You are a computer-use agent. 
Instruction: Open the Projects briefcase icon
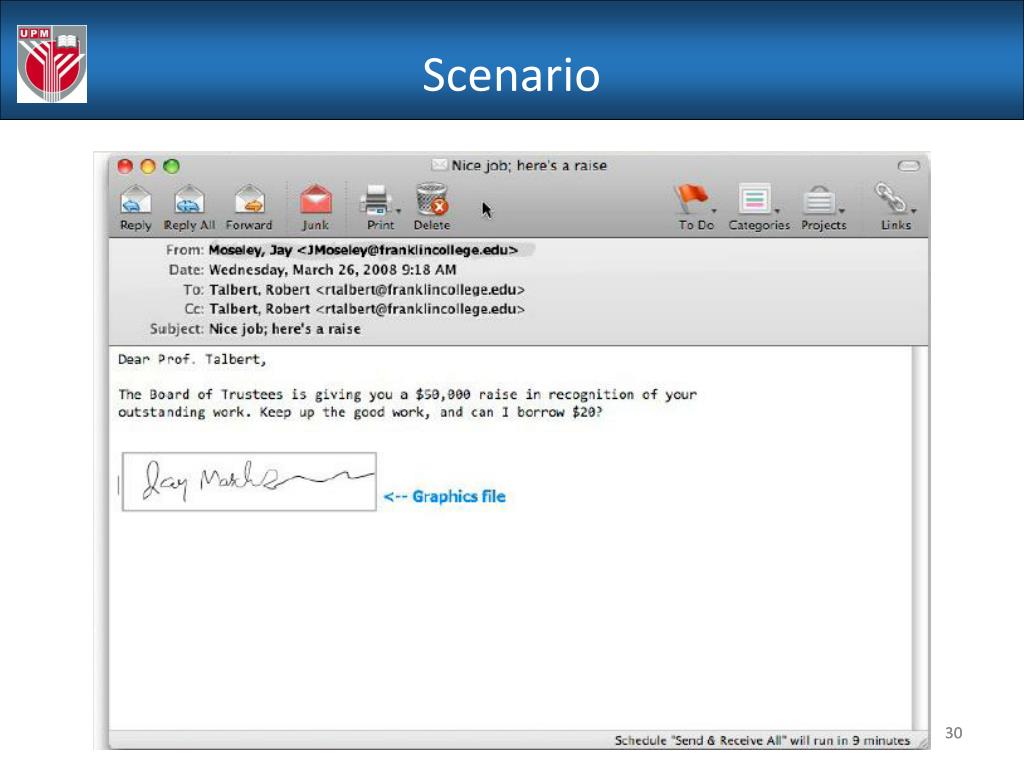(x=819, y=199)
